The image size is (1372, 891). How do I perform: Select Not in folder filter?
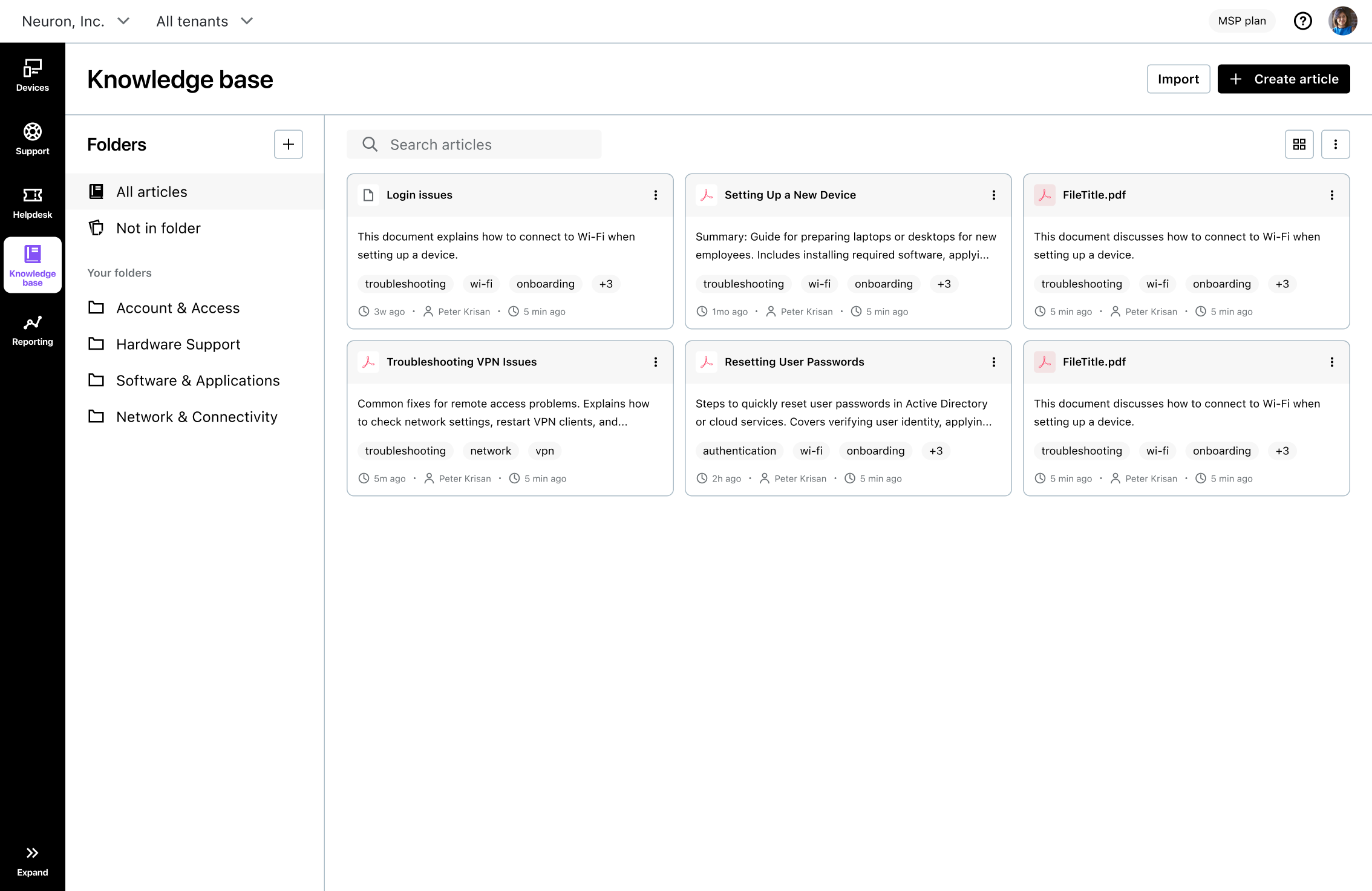[158, 228]
